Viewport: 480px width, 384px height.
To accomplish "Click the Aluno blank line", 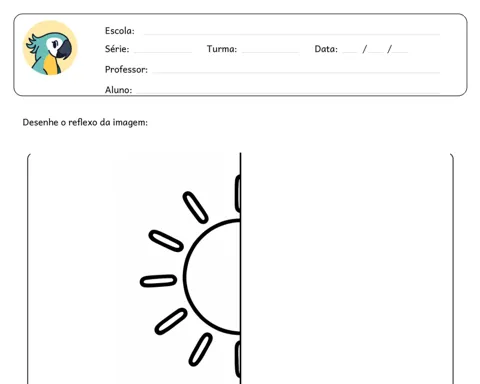I will (x=288, y=92).
